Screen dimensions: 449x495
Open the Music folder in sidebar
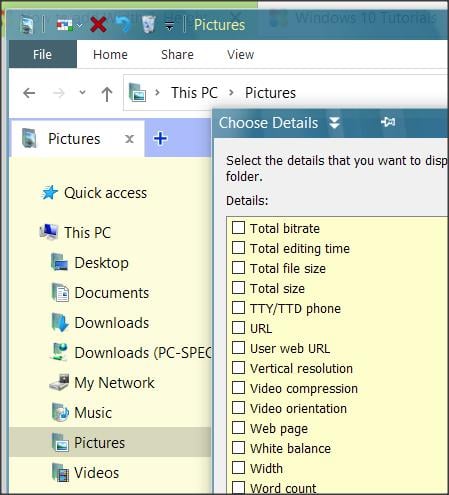point(93,413)
